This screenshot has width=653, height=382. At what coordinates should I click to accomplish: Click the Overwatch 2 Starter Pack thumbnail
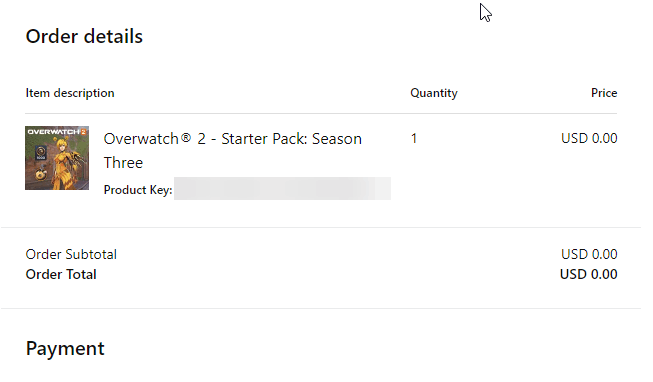(x=57, y=158)
